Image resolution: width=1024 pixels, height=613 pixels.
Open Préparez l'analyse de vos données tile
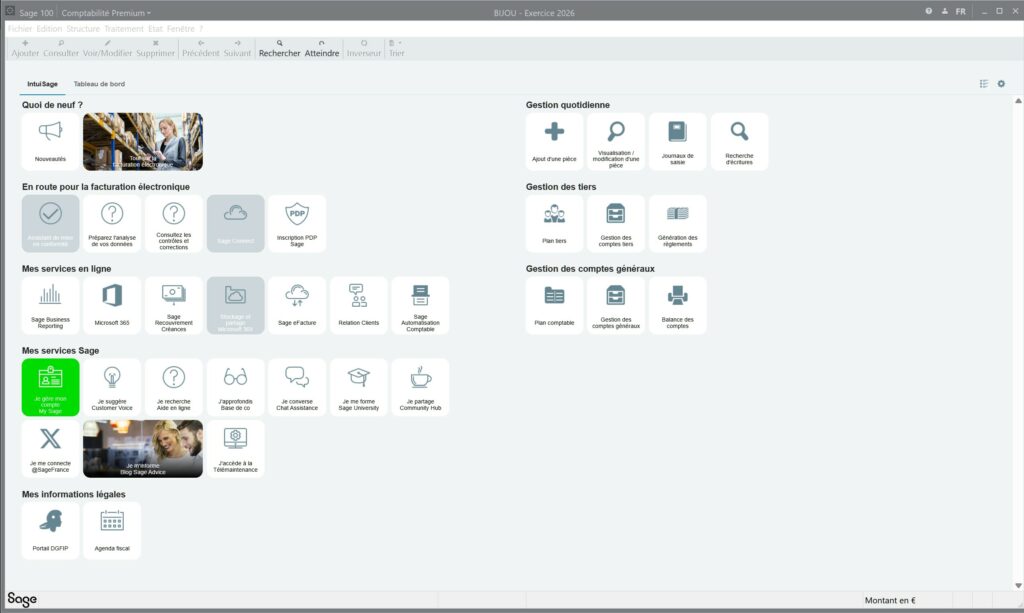(112, 224)
